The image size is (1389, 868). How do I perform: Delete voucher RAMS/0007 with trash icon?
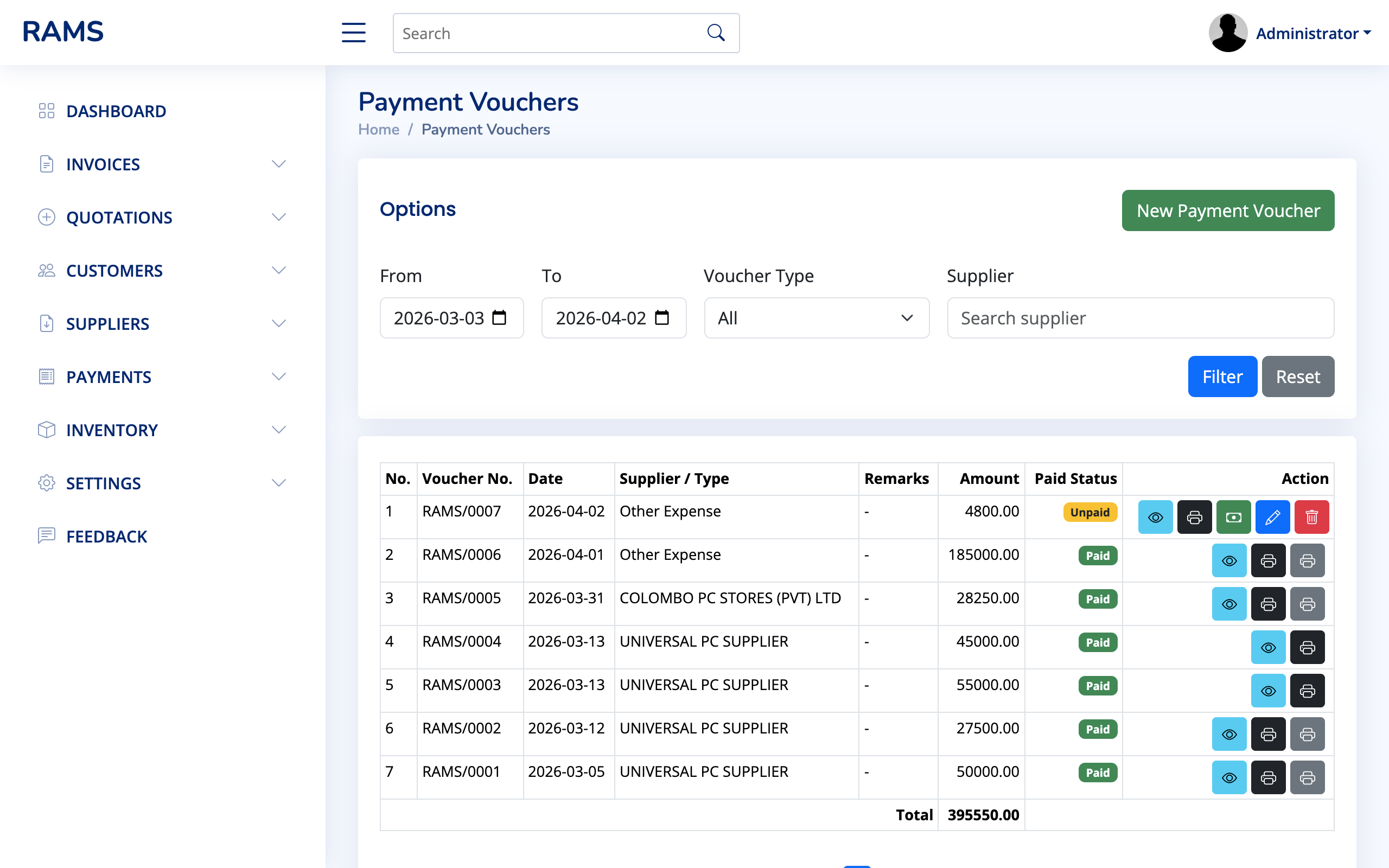pyautogui.click(x=1311, y=517)
